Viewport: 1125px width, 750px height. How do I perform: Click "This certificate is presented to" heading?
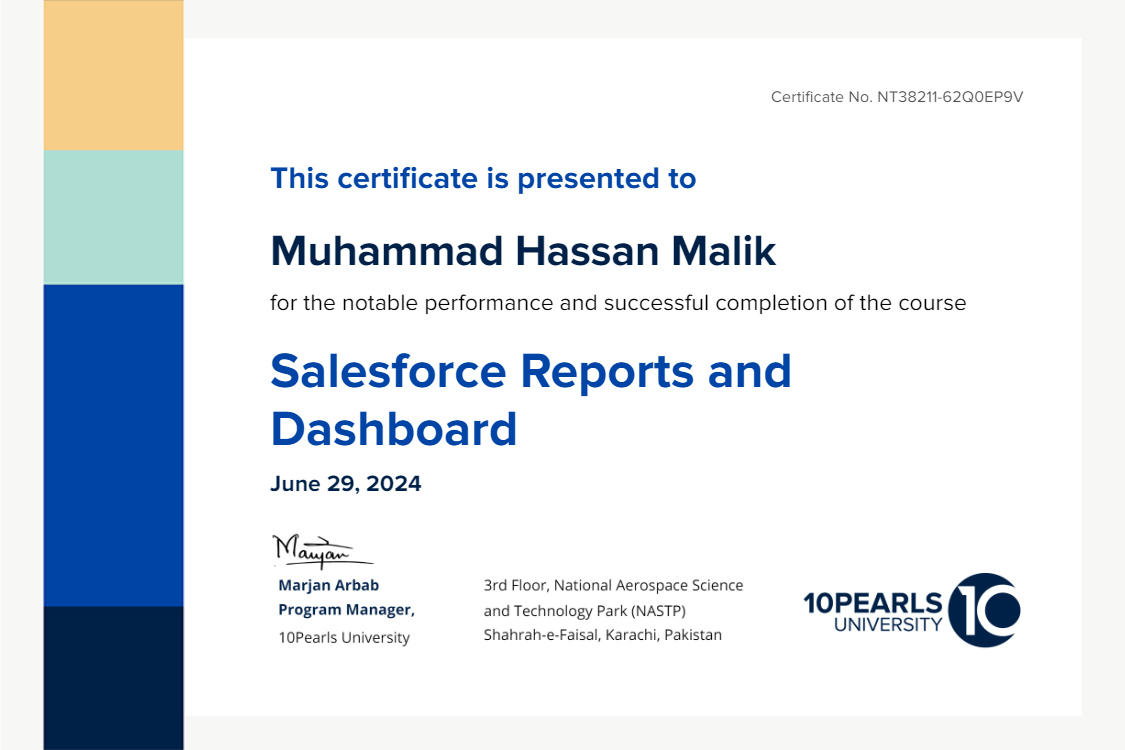coord(482,178)
